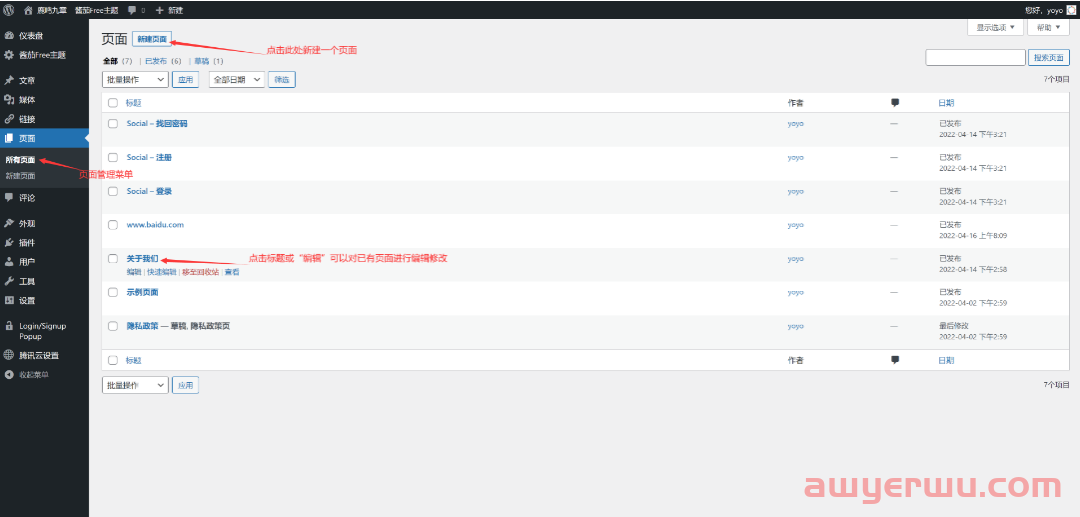Check the box for Social – 注册

(x=113, y=158)
